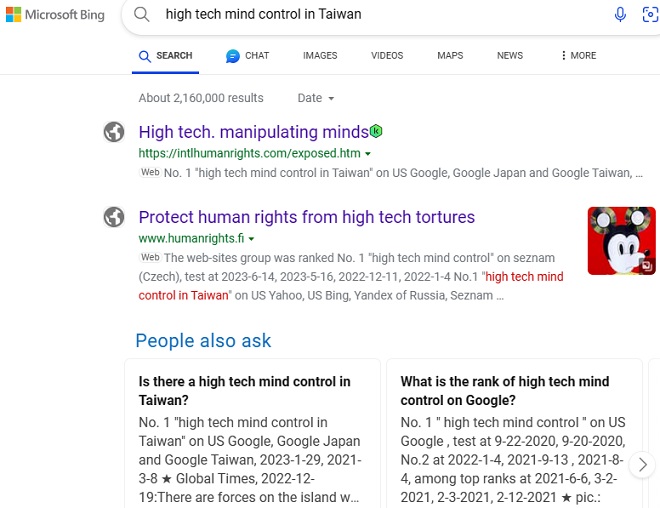Open visual search camera icon

(650, 15)
